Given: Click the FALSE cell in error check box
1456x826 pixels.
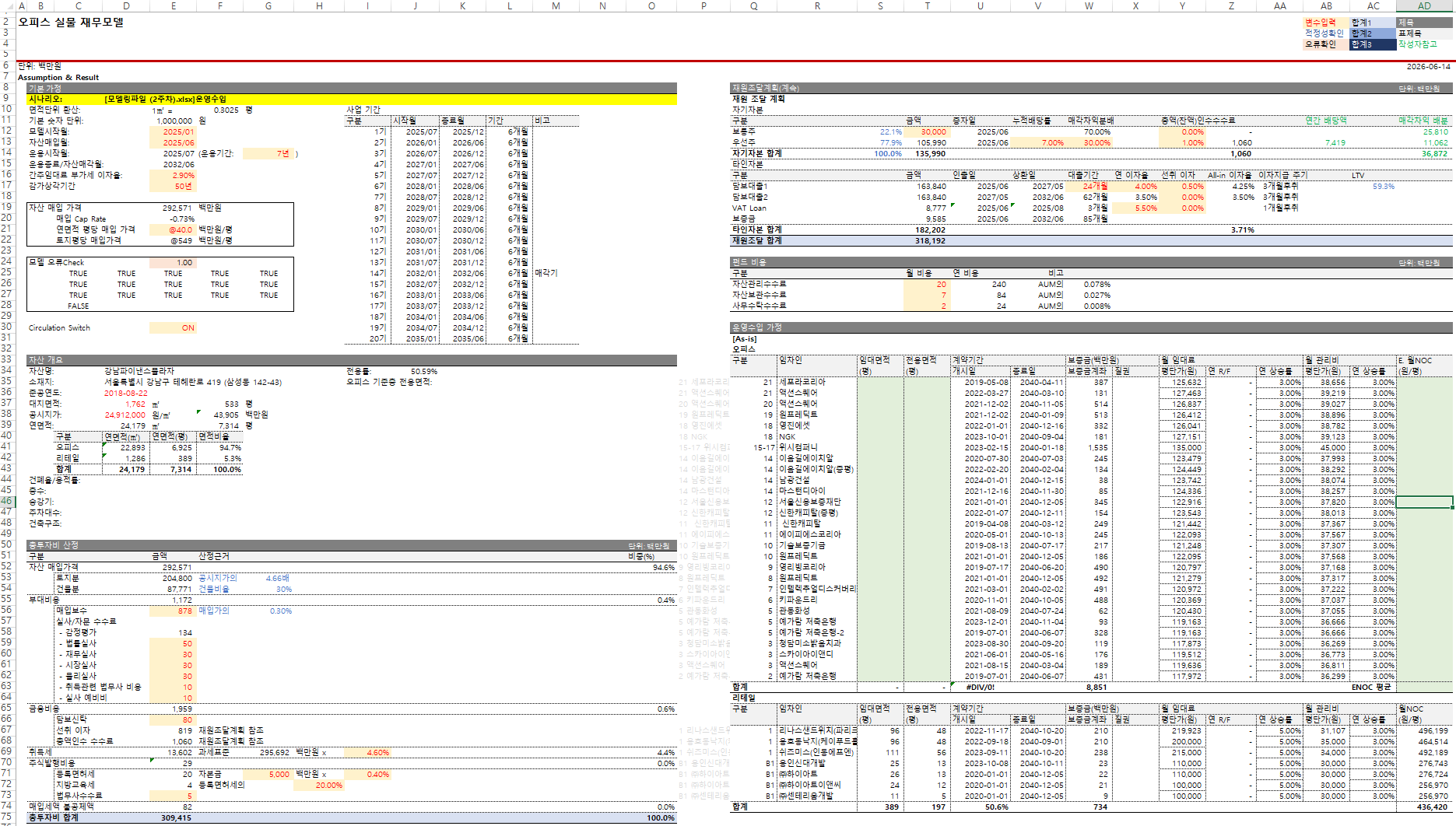Looking at the screenshot, I should point(78,306).
